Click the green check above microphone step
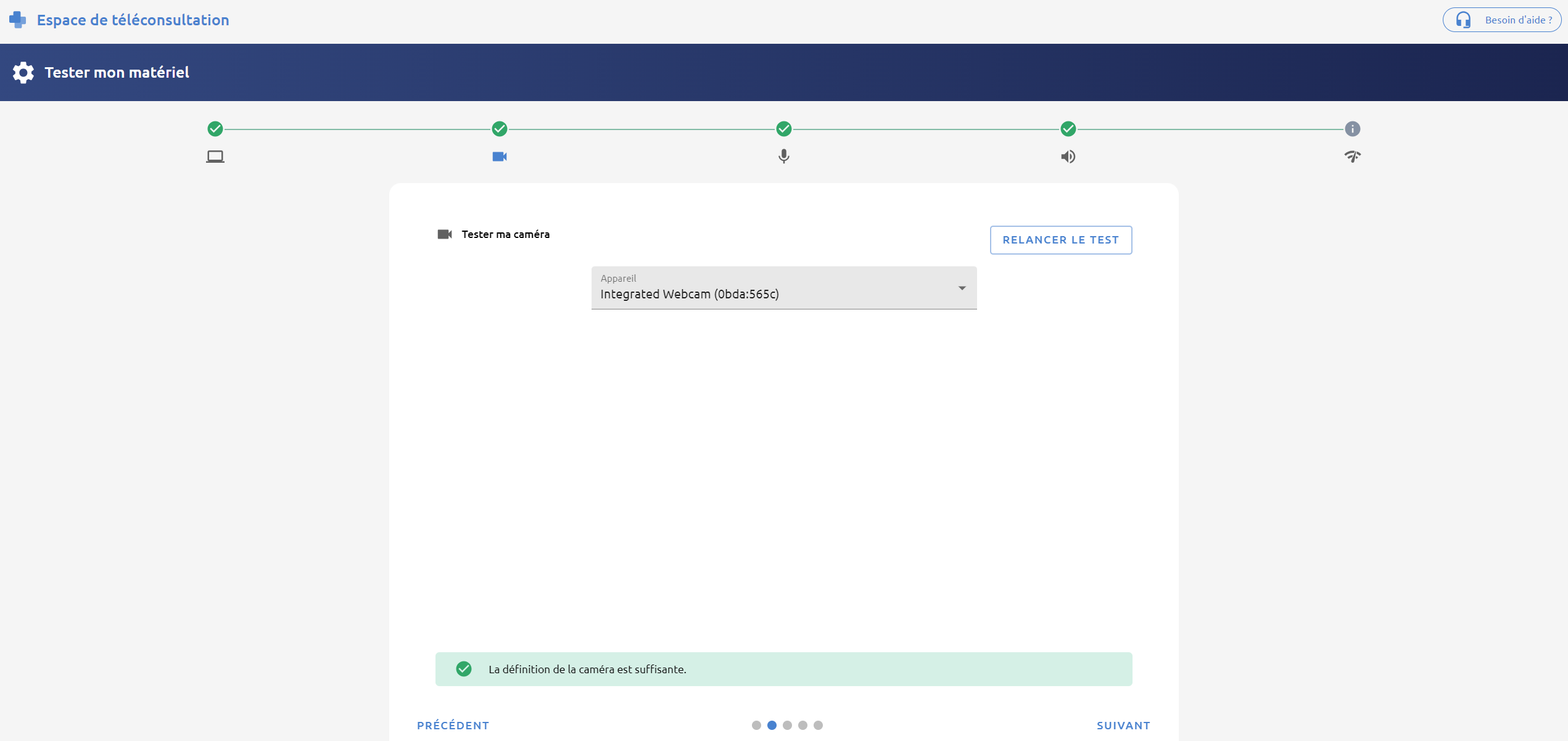 click(x=784, y=129)
